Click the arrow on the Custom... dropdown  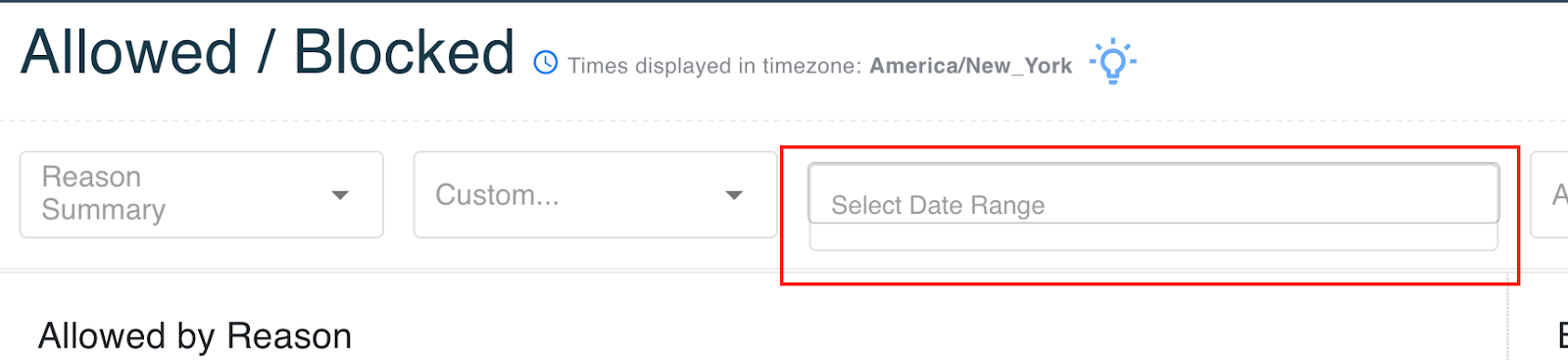pyautogui.click(x=734, y=195)
